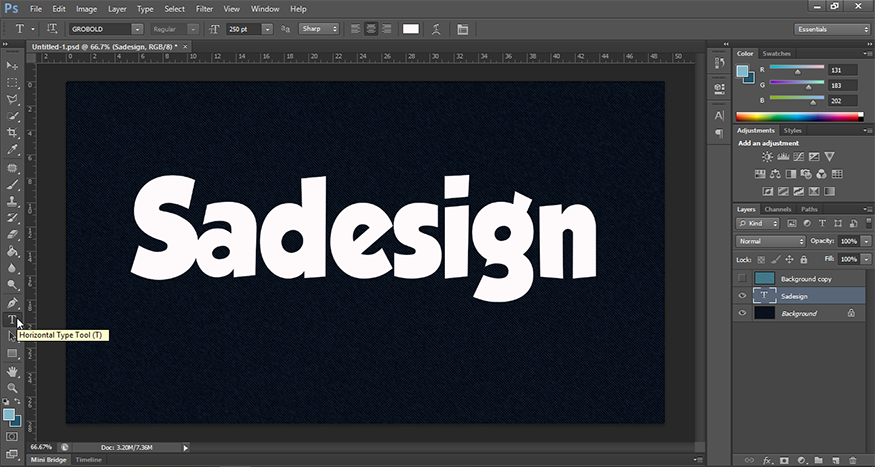
Task: Hide the Sadesign text layer
Action: [742, 296]
